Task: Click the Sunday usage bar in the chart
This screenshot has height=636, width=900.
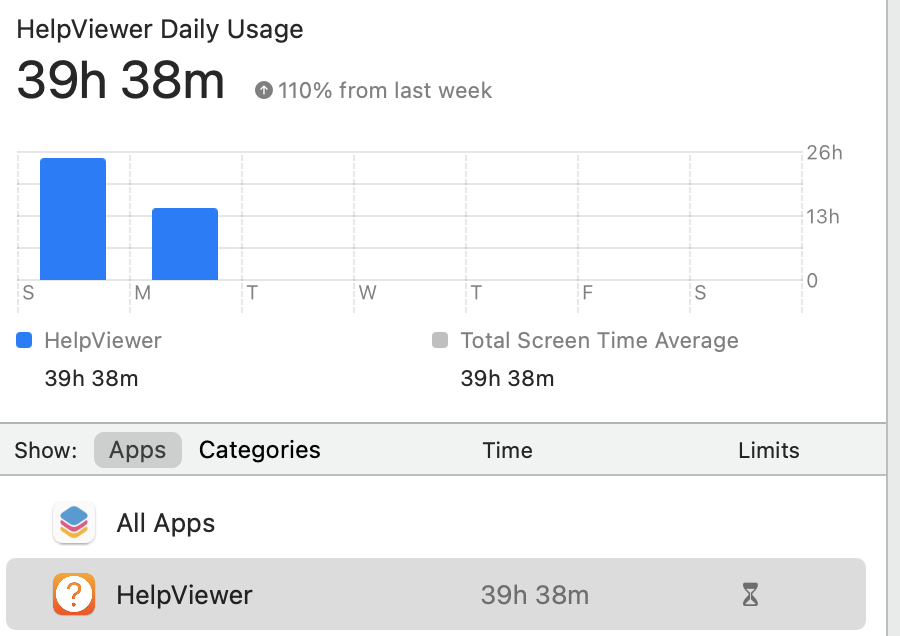Action: (x=73, y=219)
